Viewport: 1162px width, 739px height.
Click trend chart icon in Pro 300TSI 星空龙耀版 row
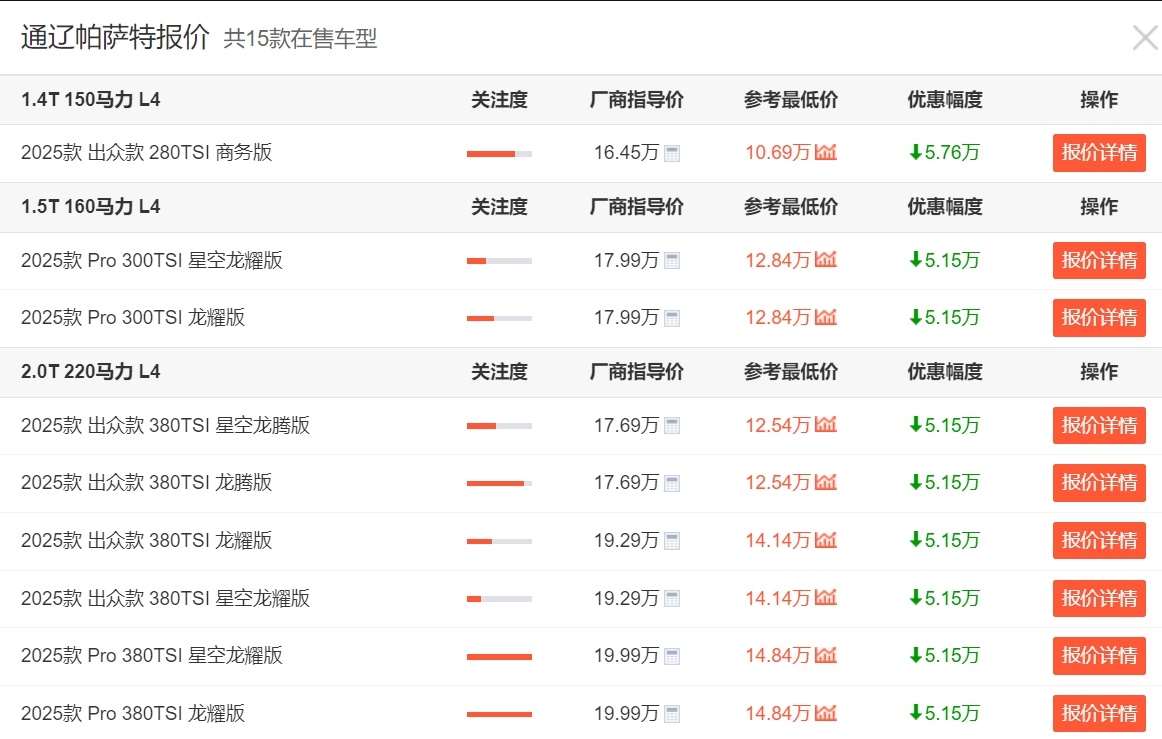click(826, 259)
